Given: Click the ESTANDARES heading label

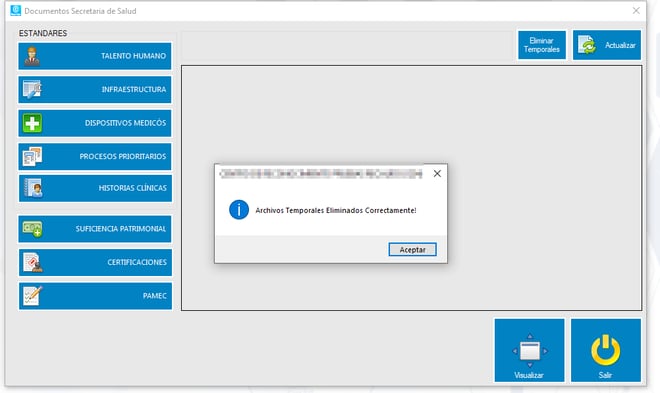Looking at the screenshot, I should click(x=43, y=33).
